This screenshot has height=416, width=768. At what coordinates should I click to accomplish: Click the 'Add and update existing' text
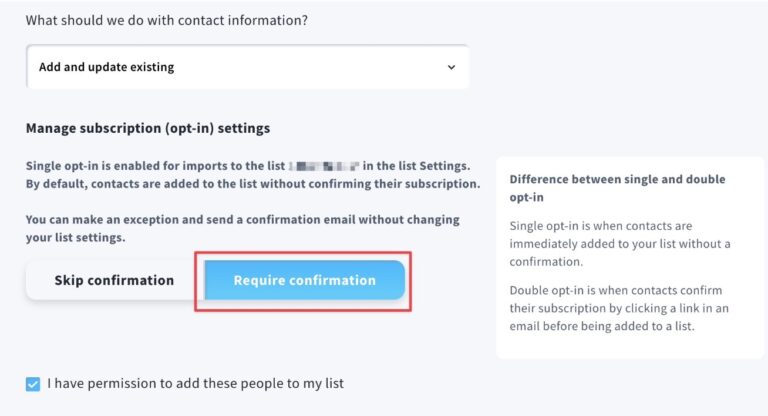106,67
